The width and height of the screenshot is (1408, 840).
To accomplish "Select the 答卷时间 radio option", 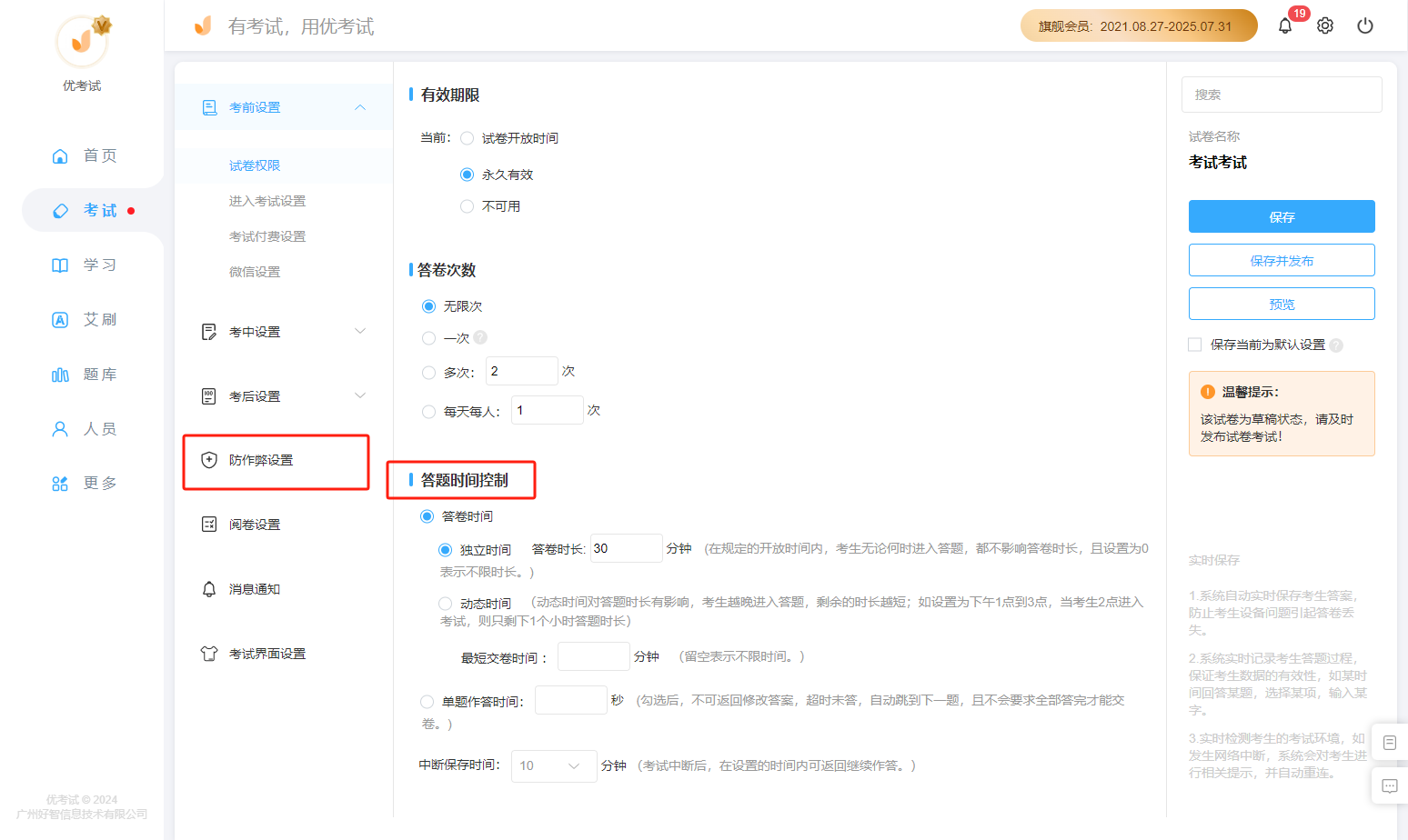I will coord(427,516).
